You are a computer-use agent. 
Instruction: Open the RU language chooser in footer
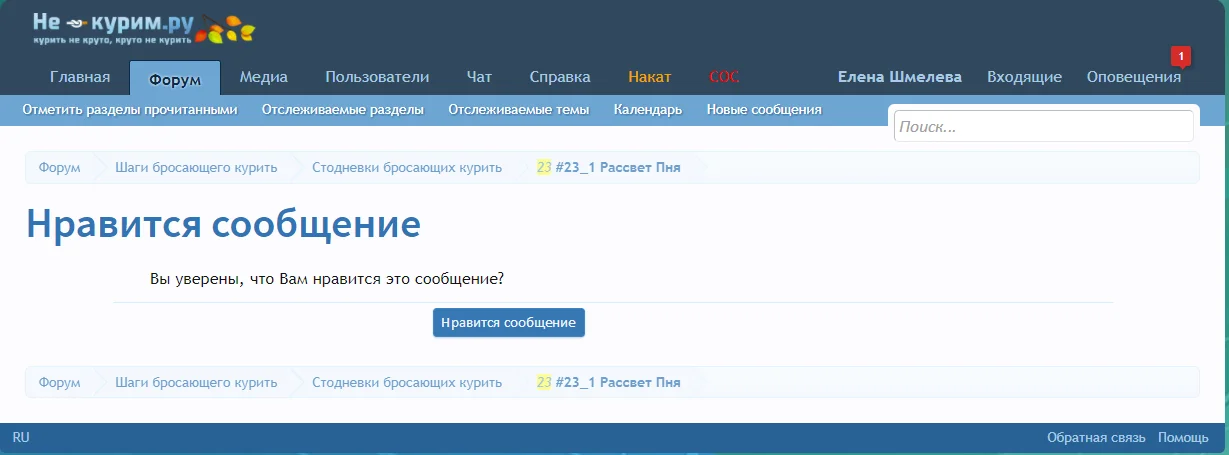[21, 438]
